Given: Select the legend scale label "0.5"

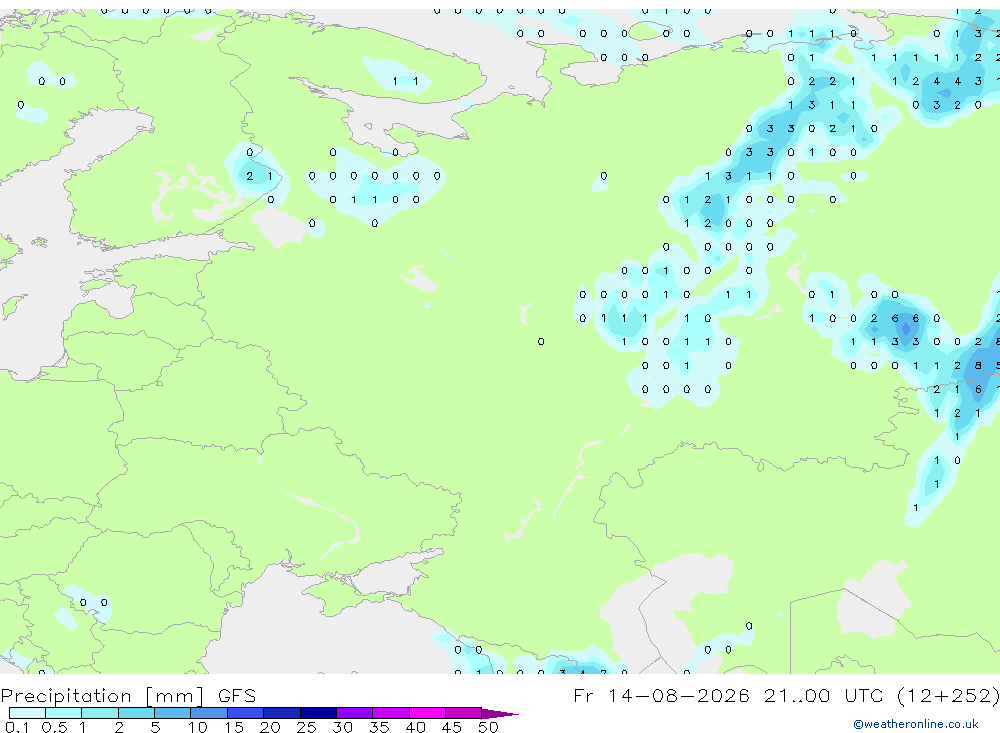Looking at the screenshot, I should [x=54, y=727].
